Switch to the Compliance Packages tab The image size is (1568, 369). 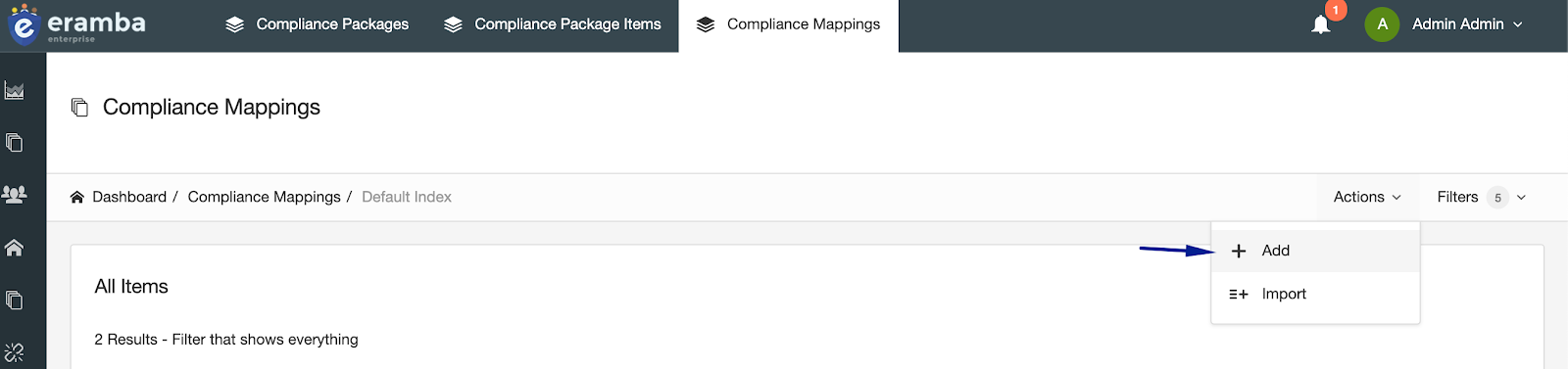pyautogui.click(x=317, y=24)
